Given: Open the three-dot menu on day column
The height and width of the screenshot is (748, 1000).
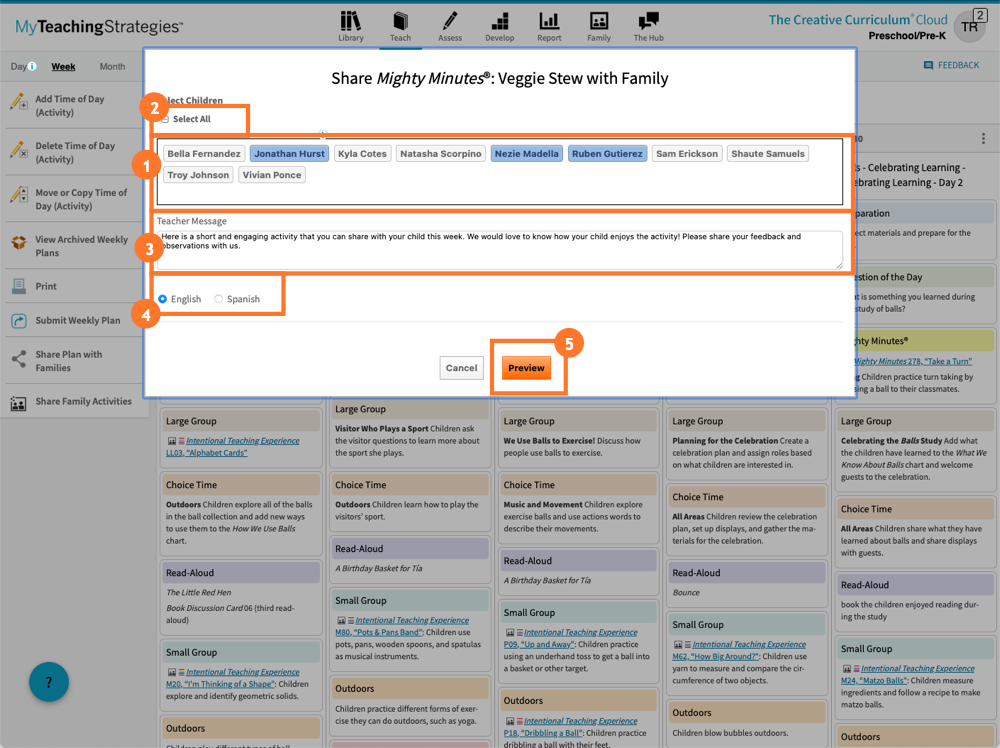Looking at the screenshot, I should (x=983, y=139).
